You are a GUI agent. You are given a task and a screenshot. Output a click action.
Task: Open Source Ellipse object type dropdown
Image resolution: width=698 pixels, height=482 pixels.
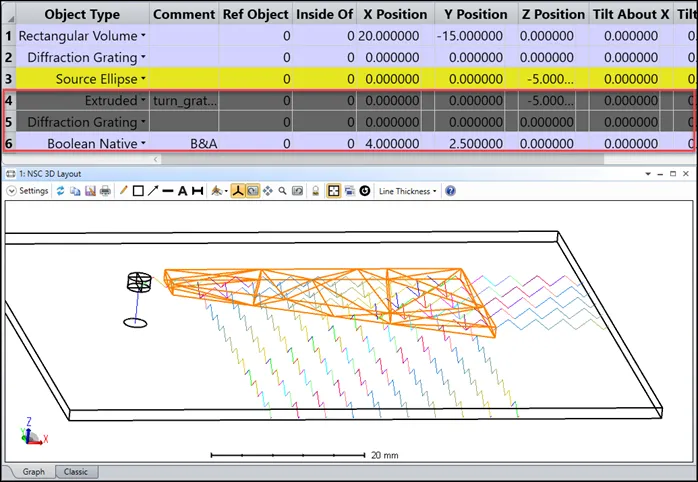143,78
